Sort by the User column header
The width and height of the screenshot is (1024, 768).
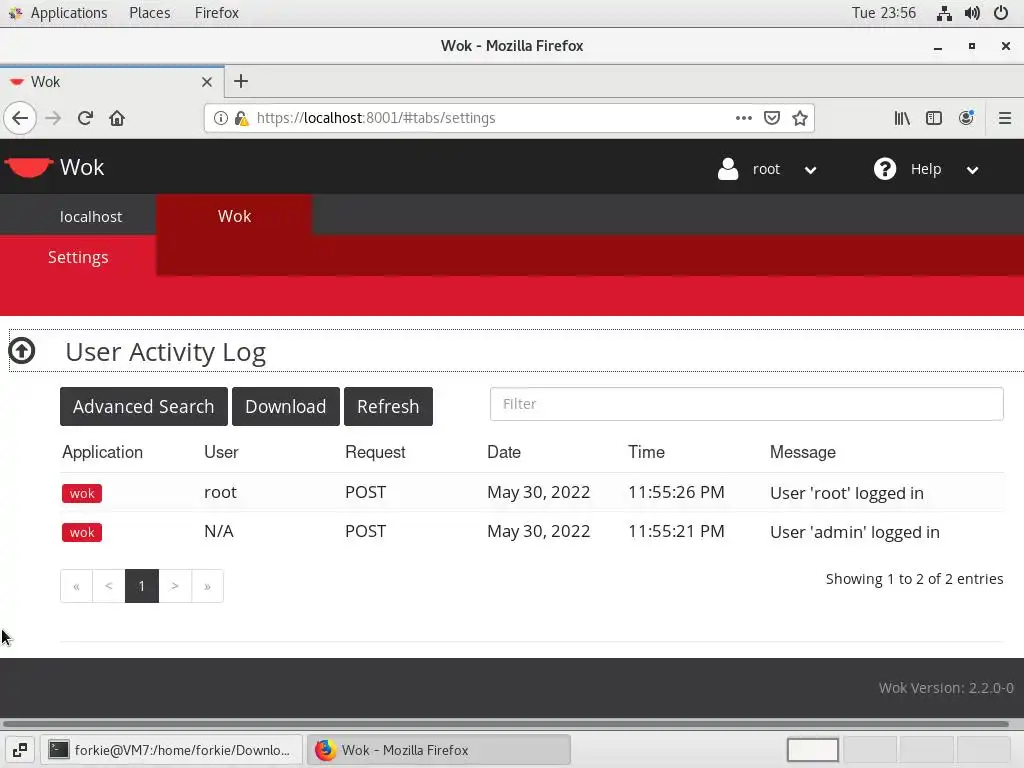[x=221, y=452]
